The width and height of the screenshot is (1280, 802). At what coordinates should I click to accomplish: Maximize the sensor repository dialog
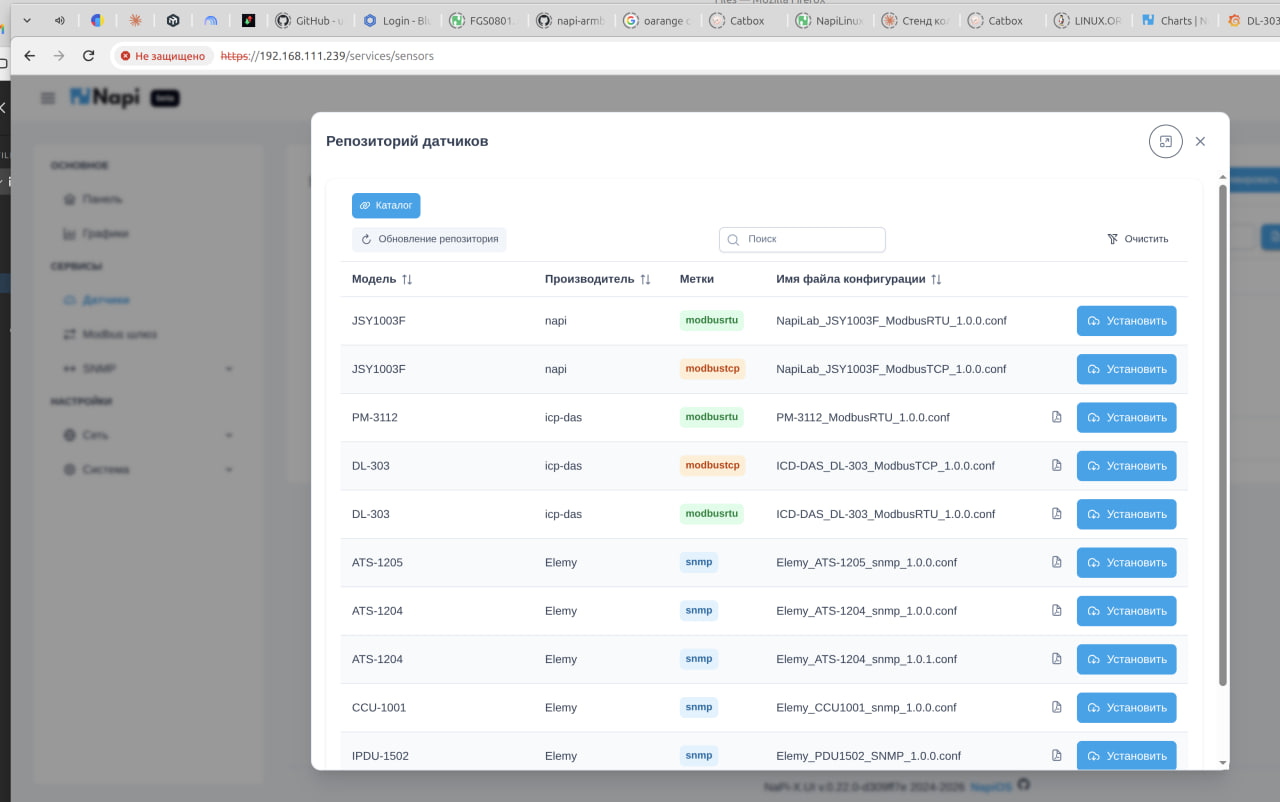click(1165, 141)
